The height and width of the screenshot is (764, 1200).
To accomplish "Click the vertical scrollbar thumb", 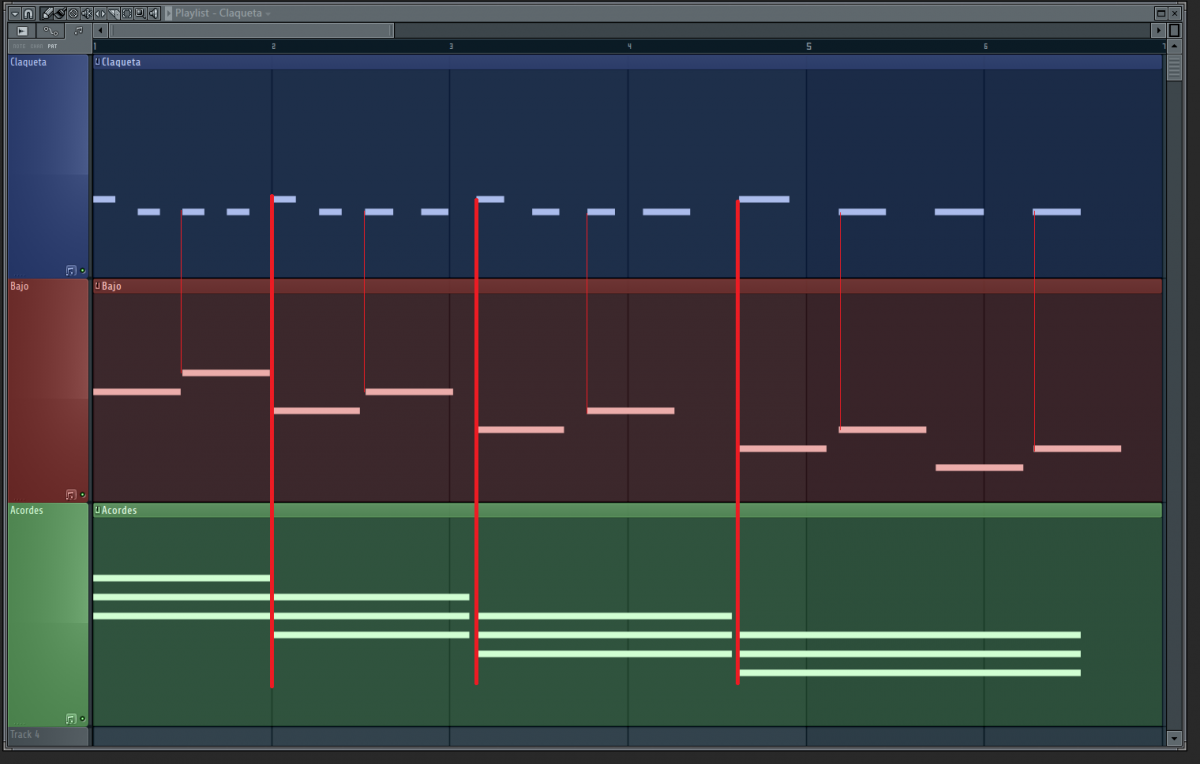I will [x=1174, y=67].
